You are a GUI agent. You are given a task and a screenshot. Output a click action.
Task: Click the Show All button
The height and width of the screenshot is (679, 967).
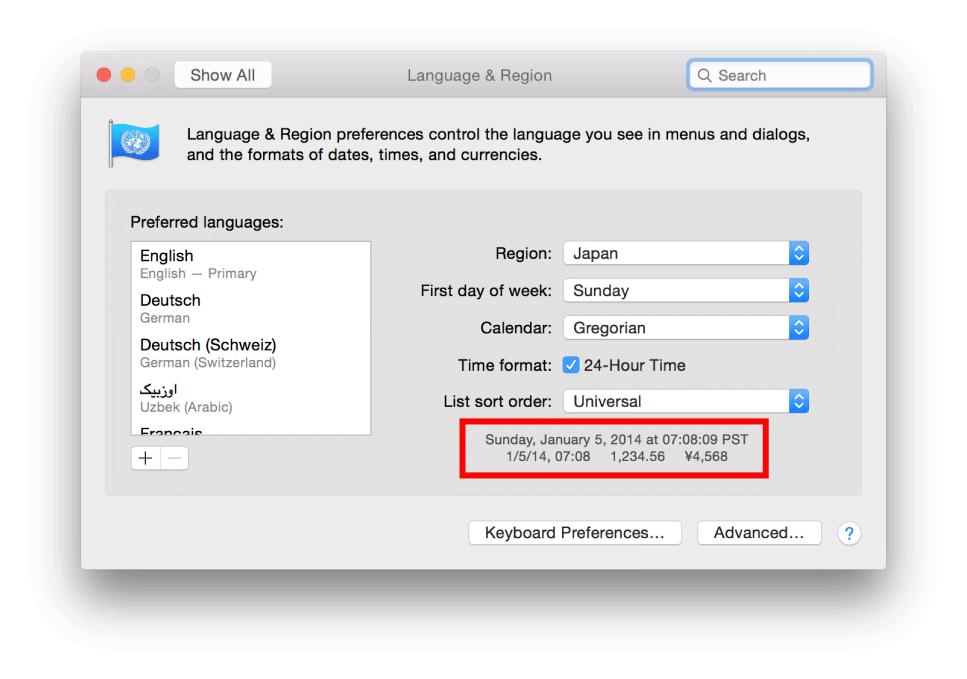pos(222,74)
